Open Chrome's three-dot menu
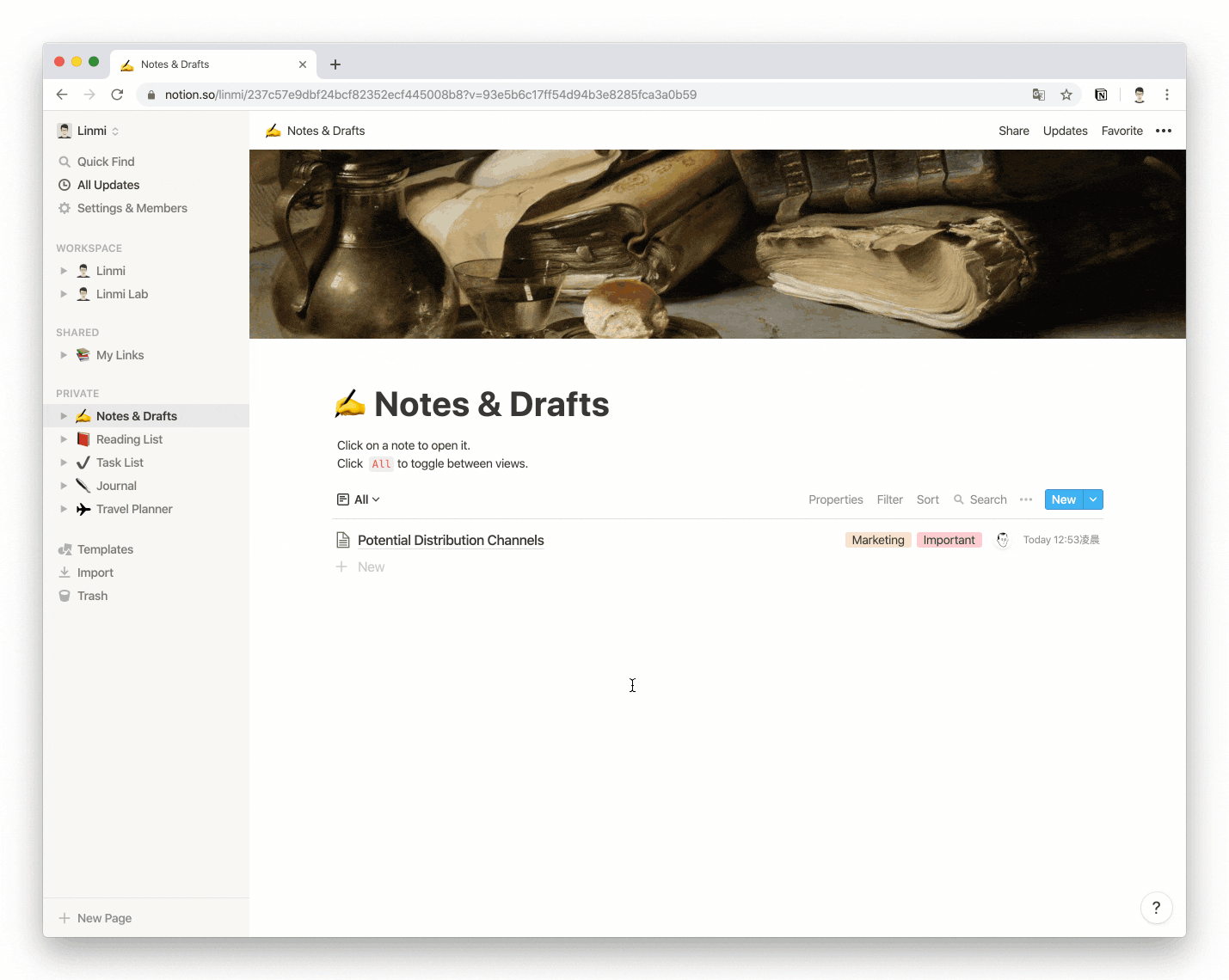The width and height of the screenshot is (1229, 980). 1167,95
